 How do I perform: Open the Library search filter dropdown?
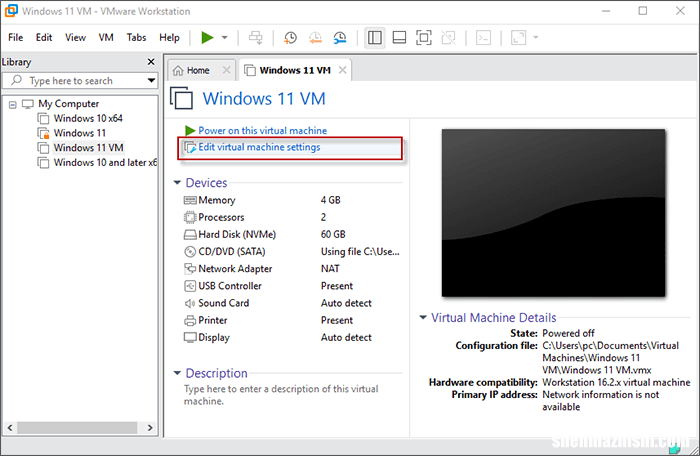tap(151, 80)
